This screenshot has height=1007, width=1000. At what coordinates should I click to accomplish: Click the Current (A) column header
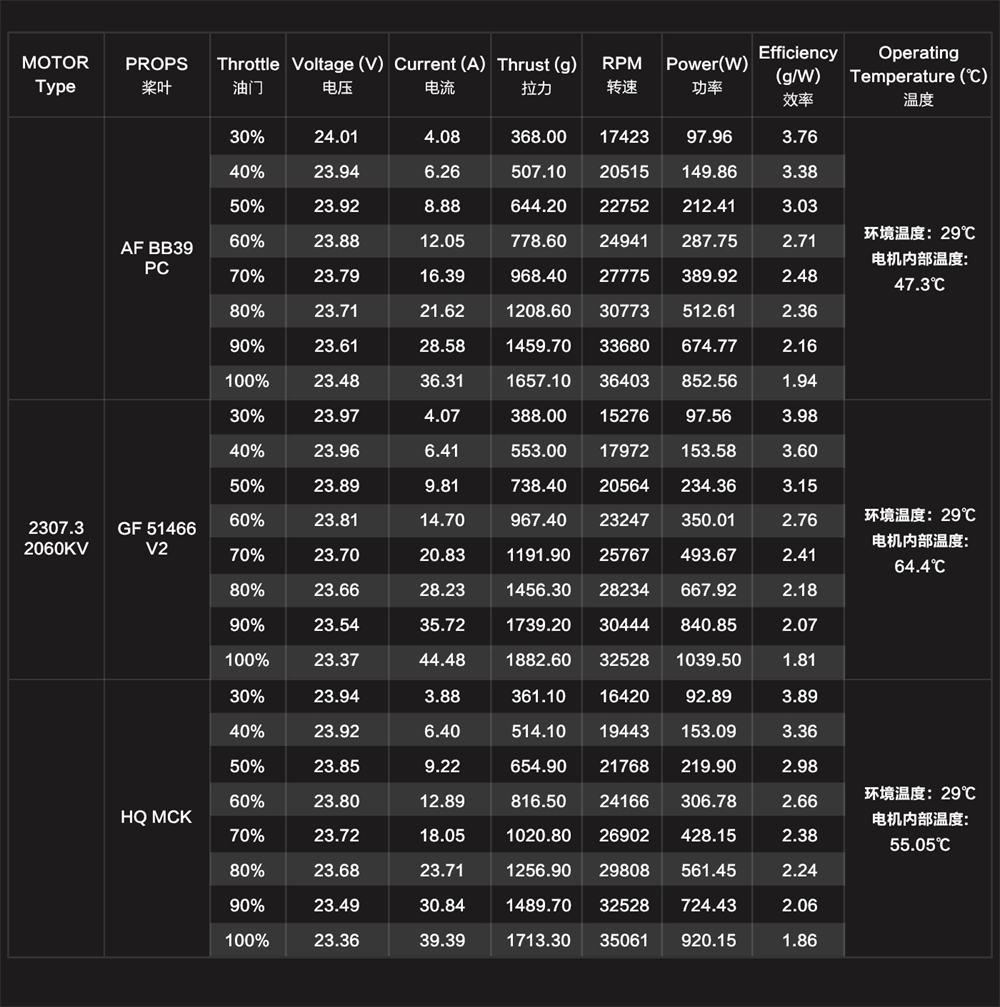pos(439,75)
